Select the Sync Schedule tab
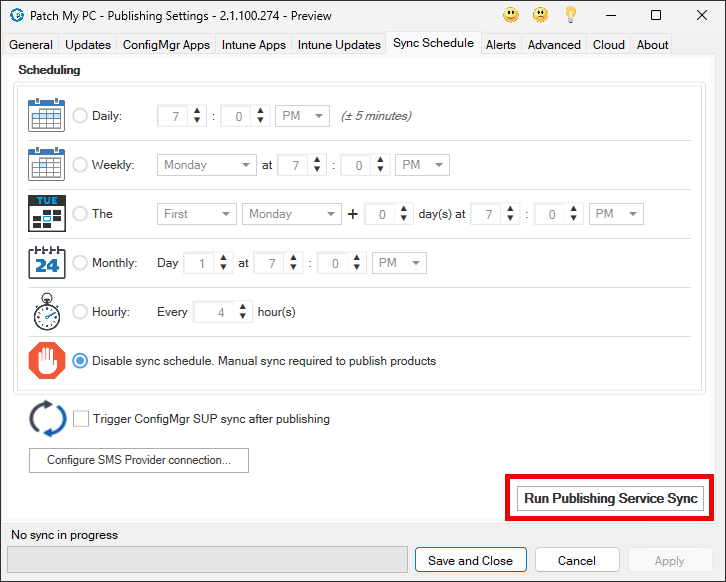 (x=433, y=43)
